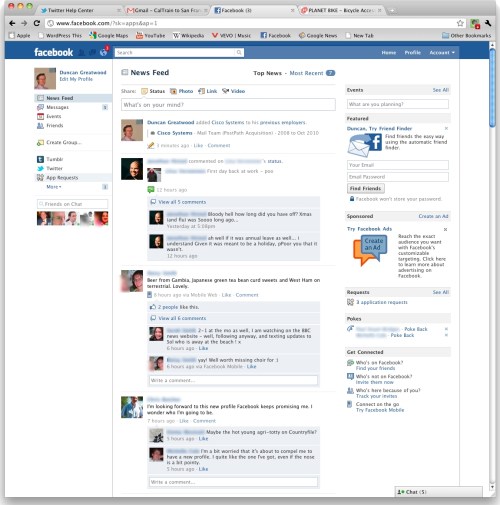This screenshot has height=505, width=500.
Task: Select the Facebook browser tab
Action: click(x=254, y=10)
